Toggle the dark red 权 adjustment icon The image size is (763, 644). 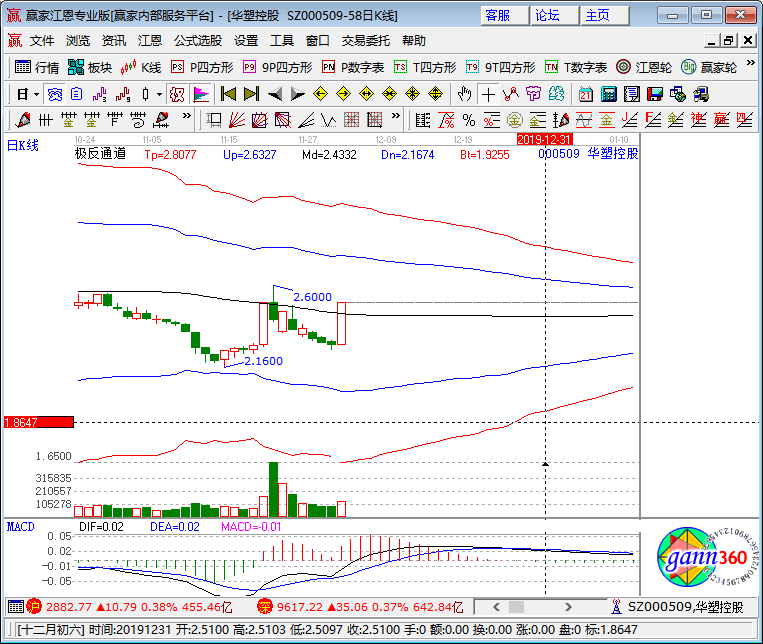(177, 94)
